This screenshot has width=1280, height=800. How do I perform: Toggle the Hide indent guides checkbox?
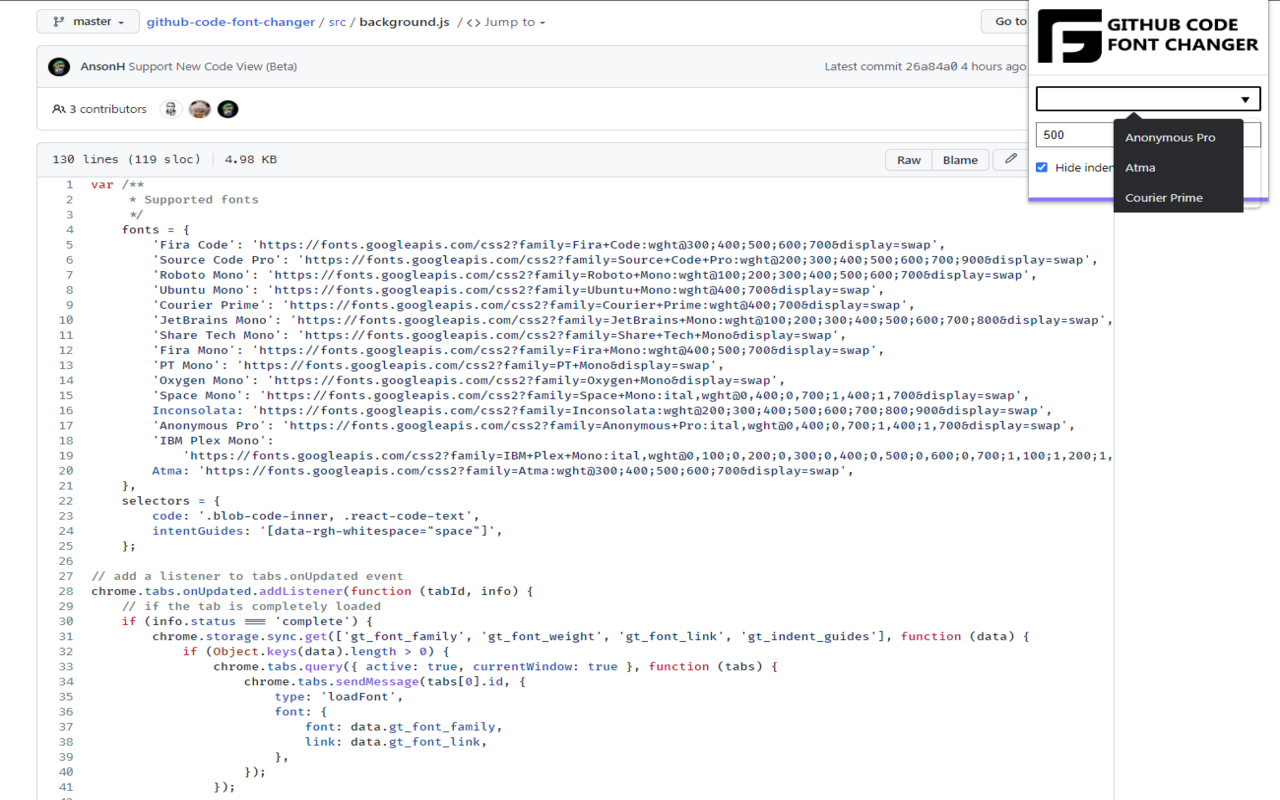click(x=1042, y=167)
